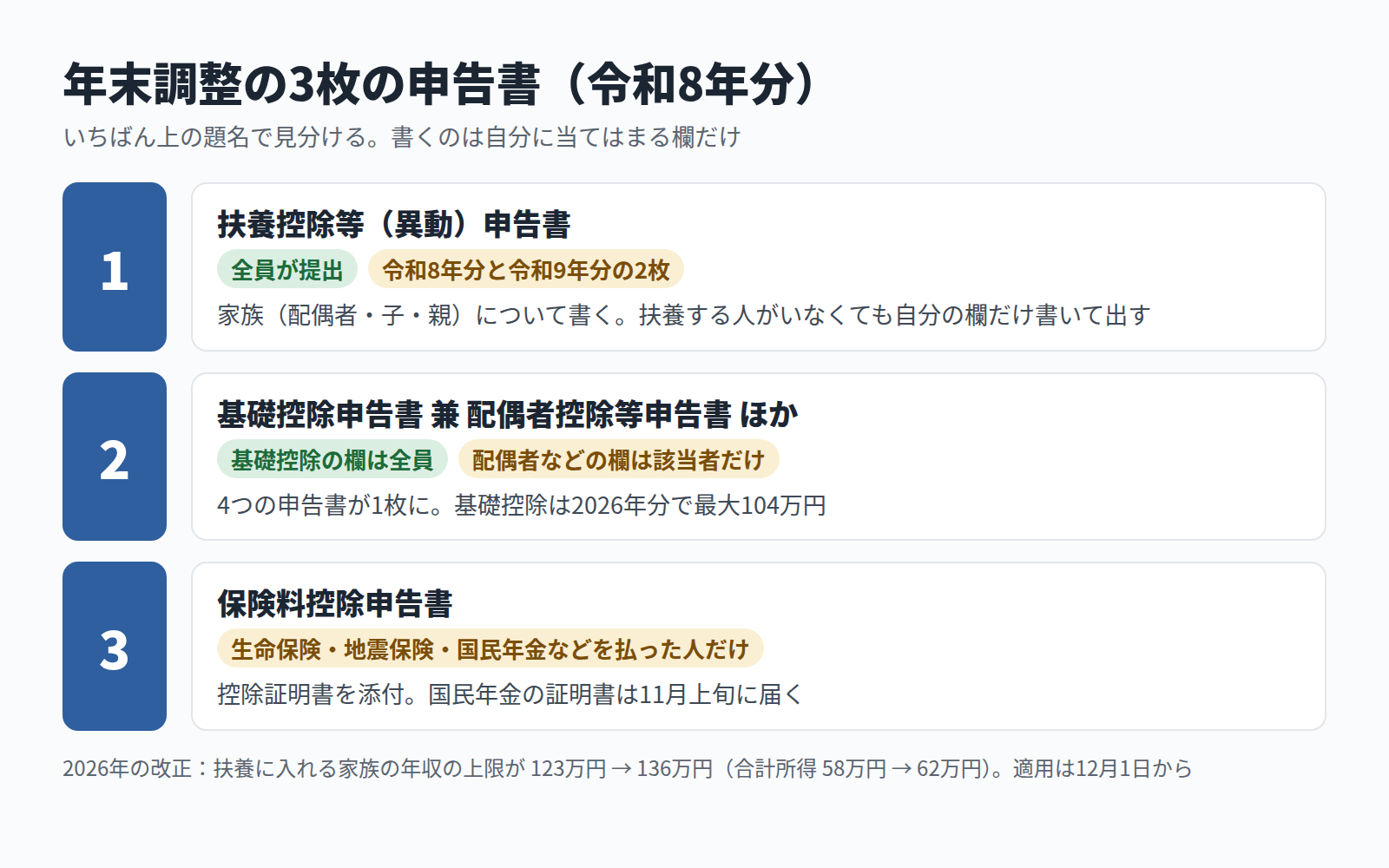The height and width of the screenshot is (868, 1389).
Task: Click the 令和8年分と令和9年分の2枚 tag
Action: point(526,270)
